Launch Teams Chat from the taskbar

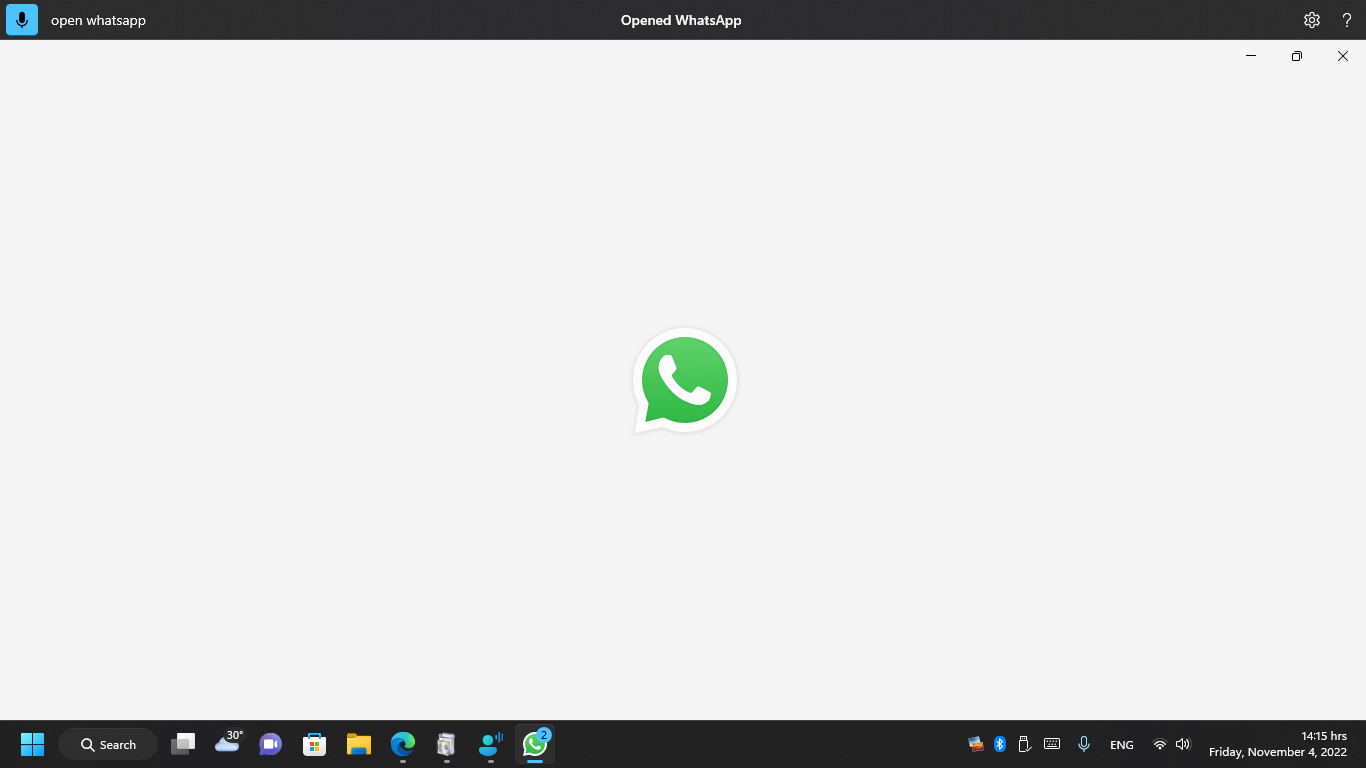270,744
